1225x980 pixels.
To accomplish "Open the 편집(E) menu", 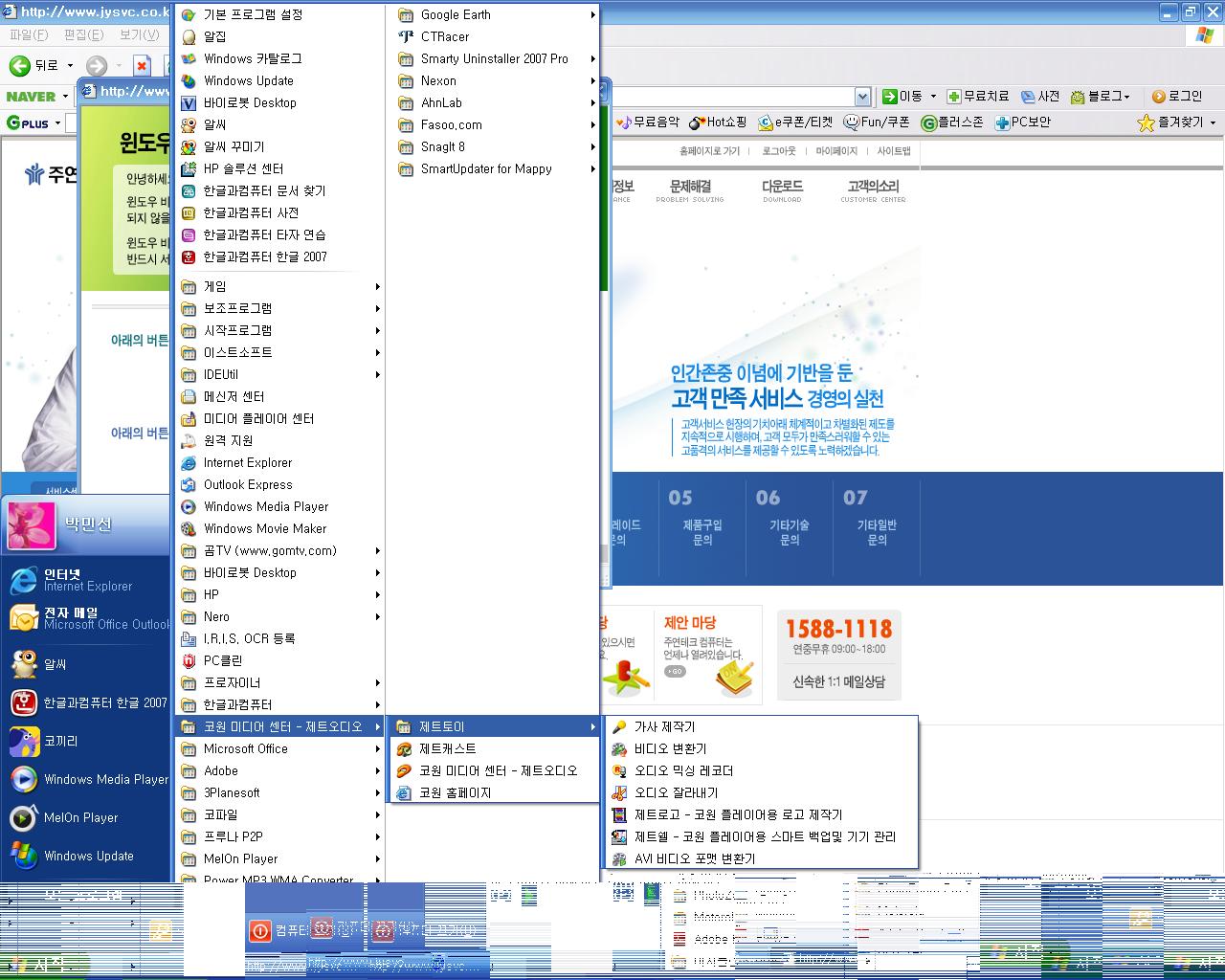I will (x=83, y=34).
